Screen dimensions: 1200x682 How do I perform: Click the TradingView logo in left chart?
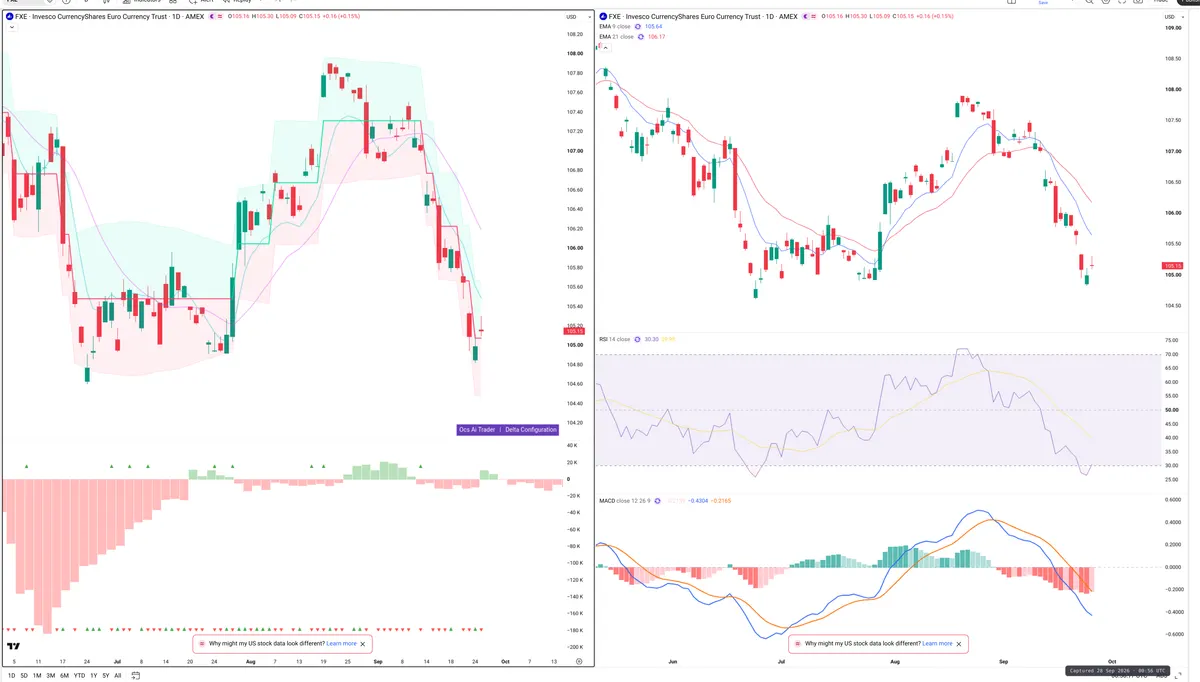(x=14, y=648)
